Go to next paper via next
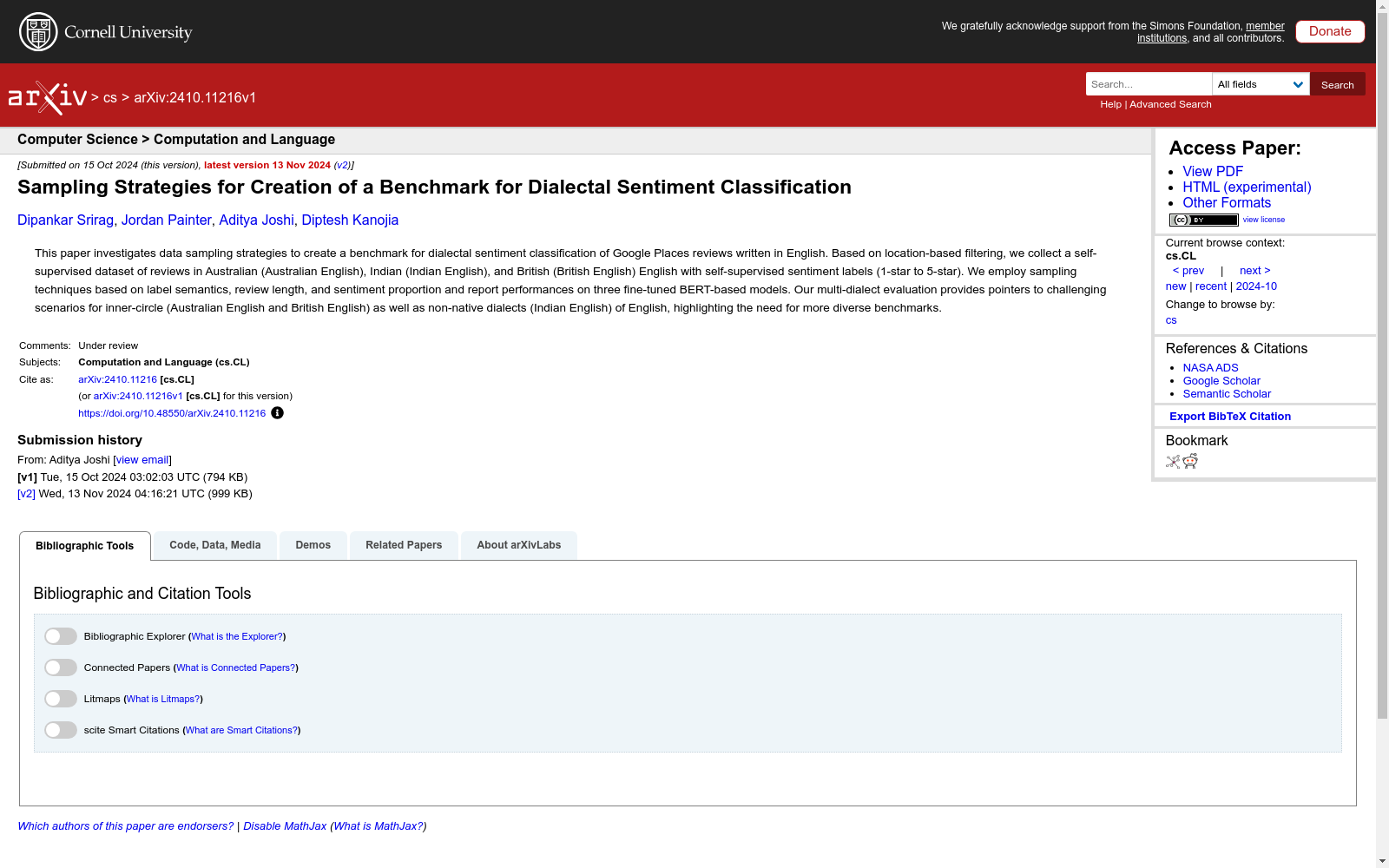 1254,271
